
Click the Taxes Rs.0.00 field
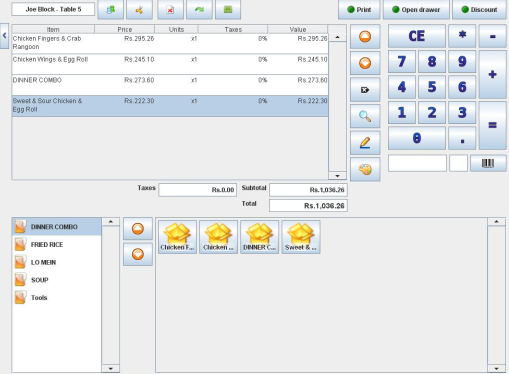click(198, 190)
